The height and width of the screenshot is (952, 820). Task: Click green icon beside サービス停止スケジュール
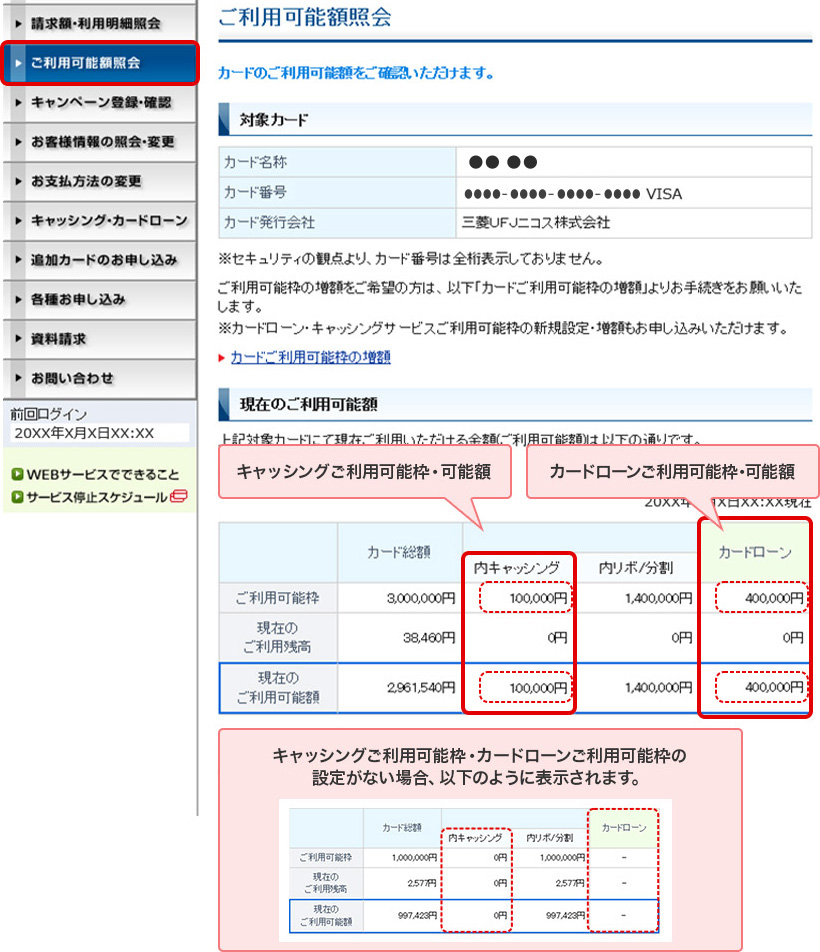point(16,496)
